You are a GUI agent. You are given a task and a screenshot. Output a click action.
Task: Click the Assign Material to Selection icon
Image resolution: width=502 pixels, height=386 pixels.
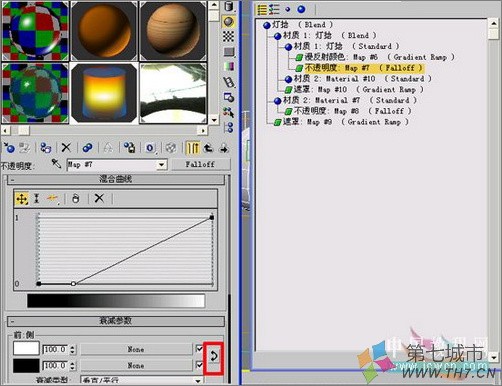pyautogui.click(x=45, y=147)
